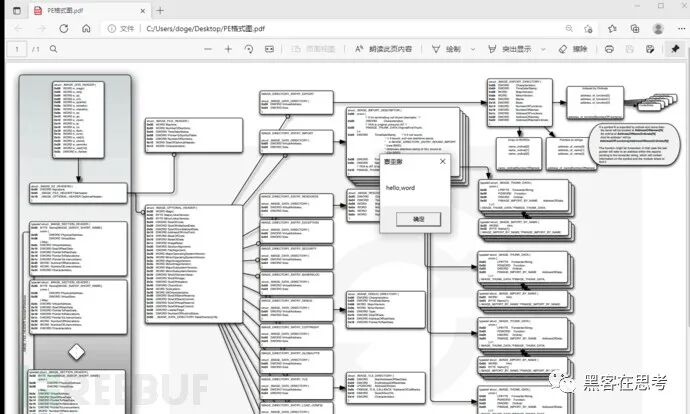This screenshot has height=414, width=690.
Task: Edit the PDF page number field
Action: (x=17, y=49)
